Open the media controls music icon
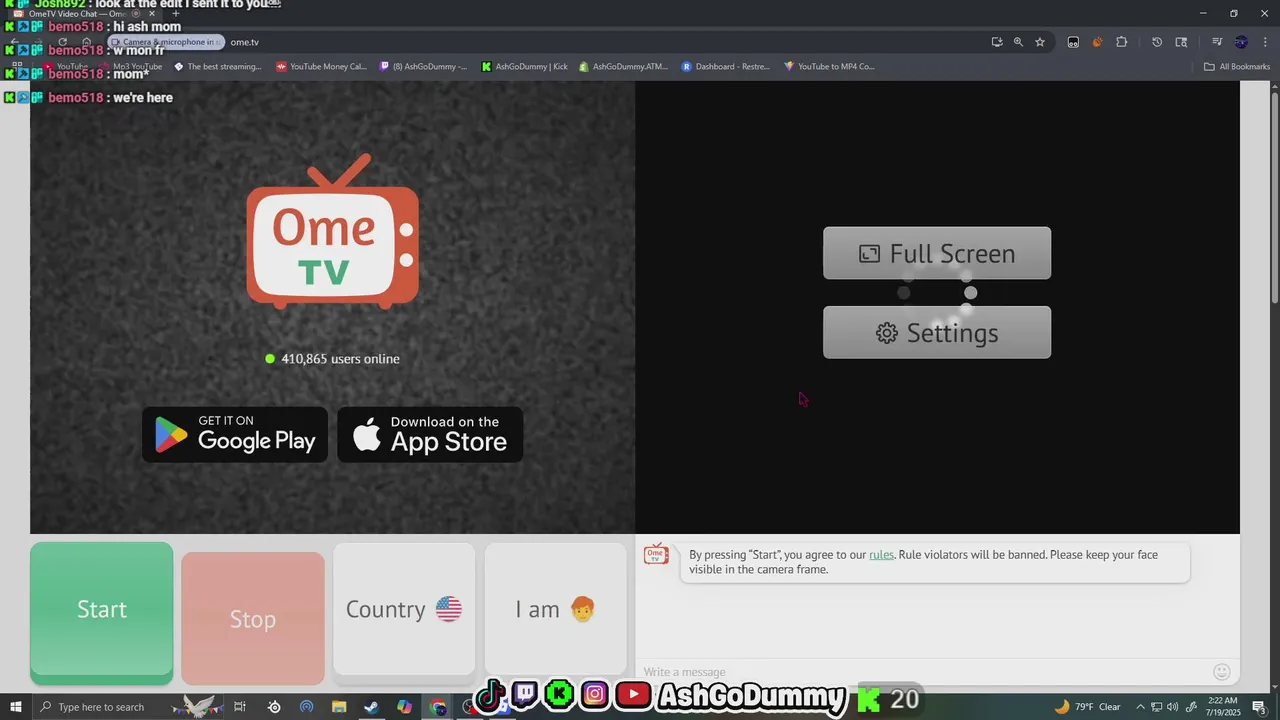1280x720 pixels. pos(1217,42)
